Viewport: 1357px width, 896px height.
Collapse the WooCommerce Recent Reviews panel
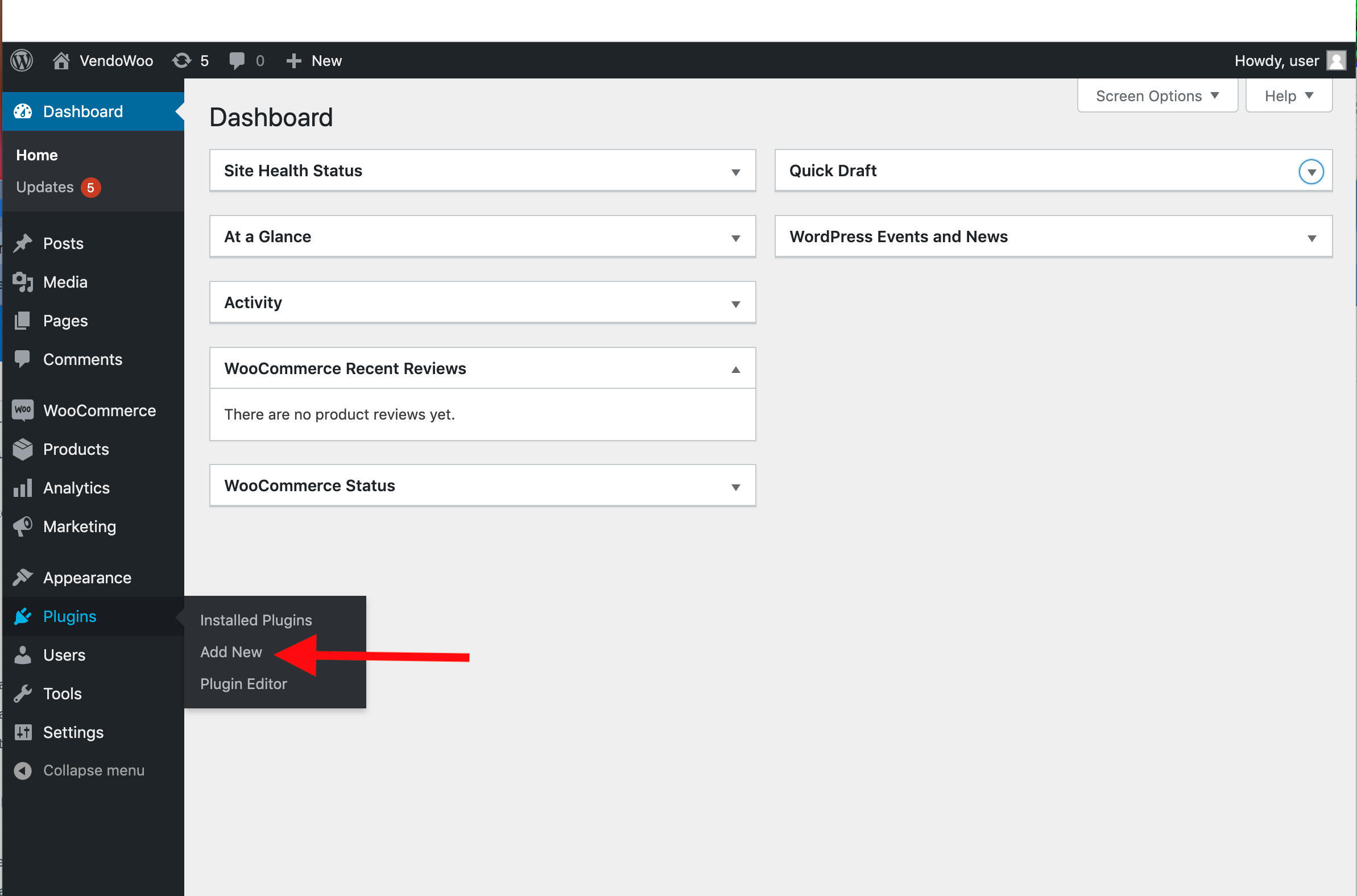736,369
